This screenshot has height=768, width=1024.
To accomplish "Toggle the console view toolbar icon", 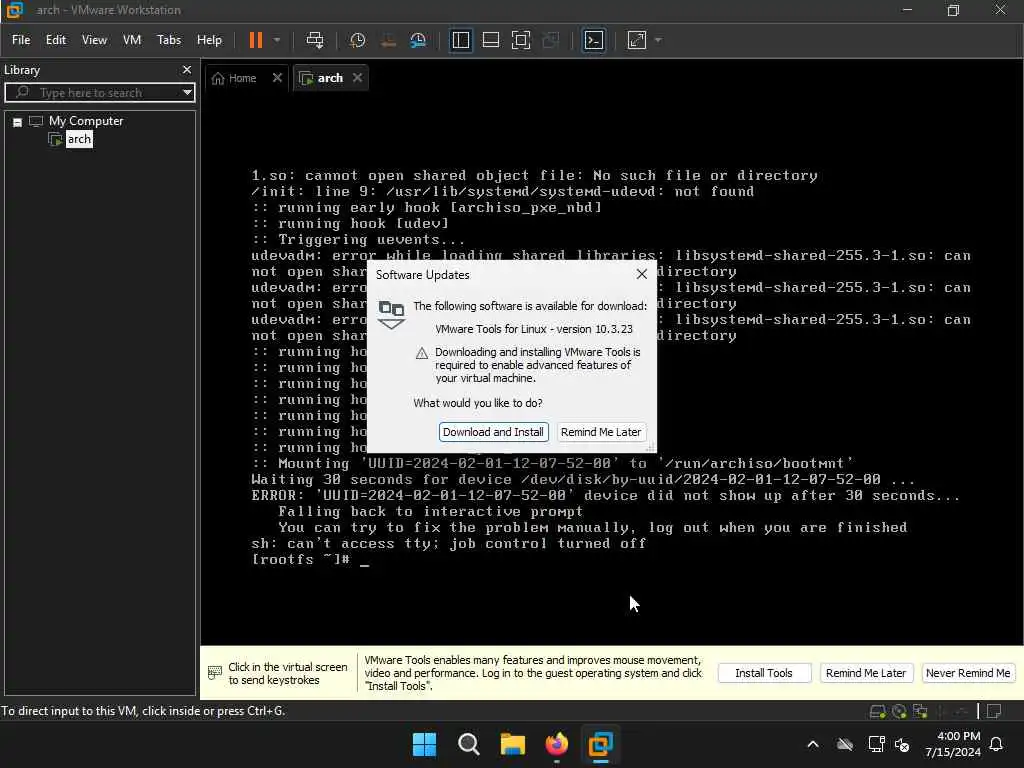I will click(593, 40).
